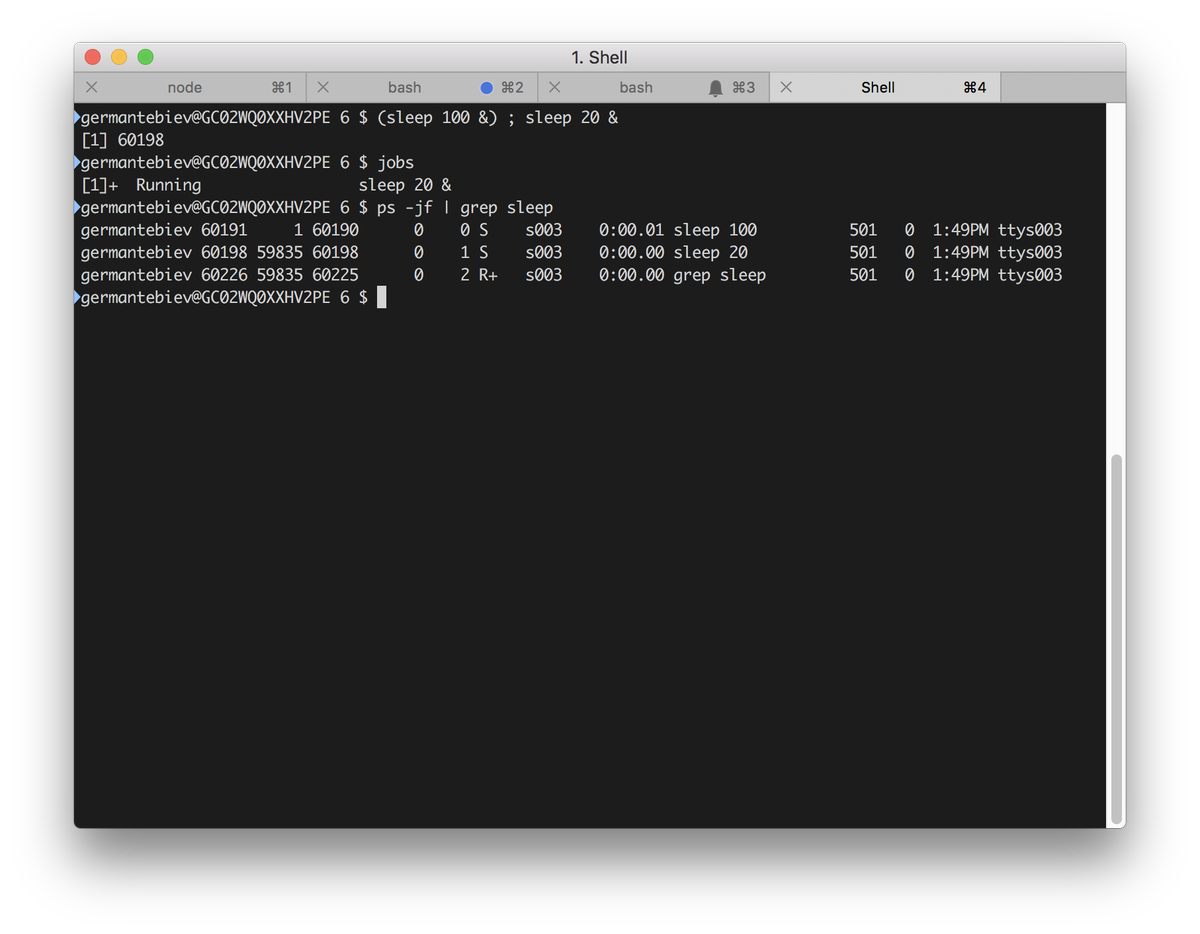
Task: Switch to the second bash tab with blue dot
Action: tap(422, 88)
